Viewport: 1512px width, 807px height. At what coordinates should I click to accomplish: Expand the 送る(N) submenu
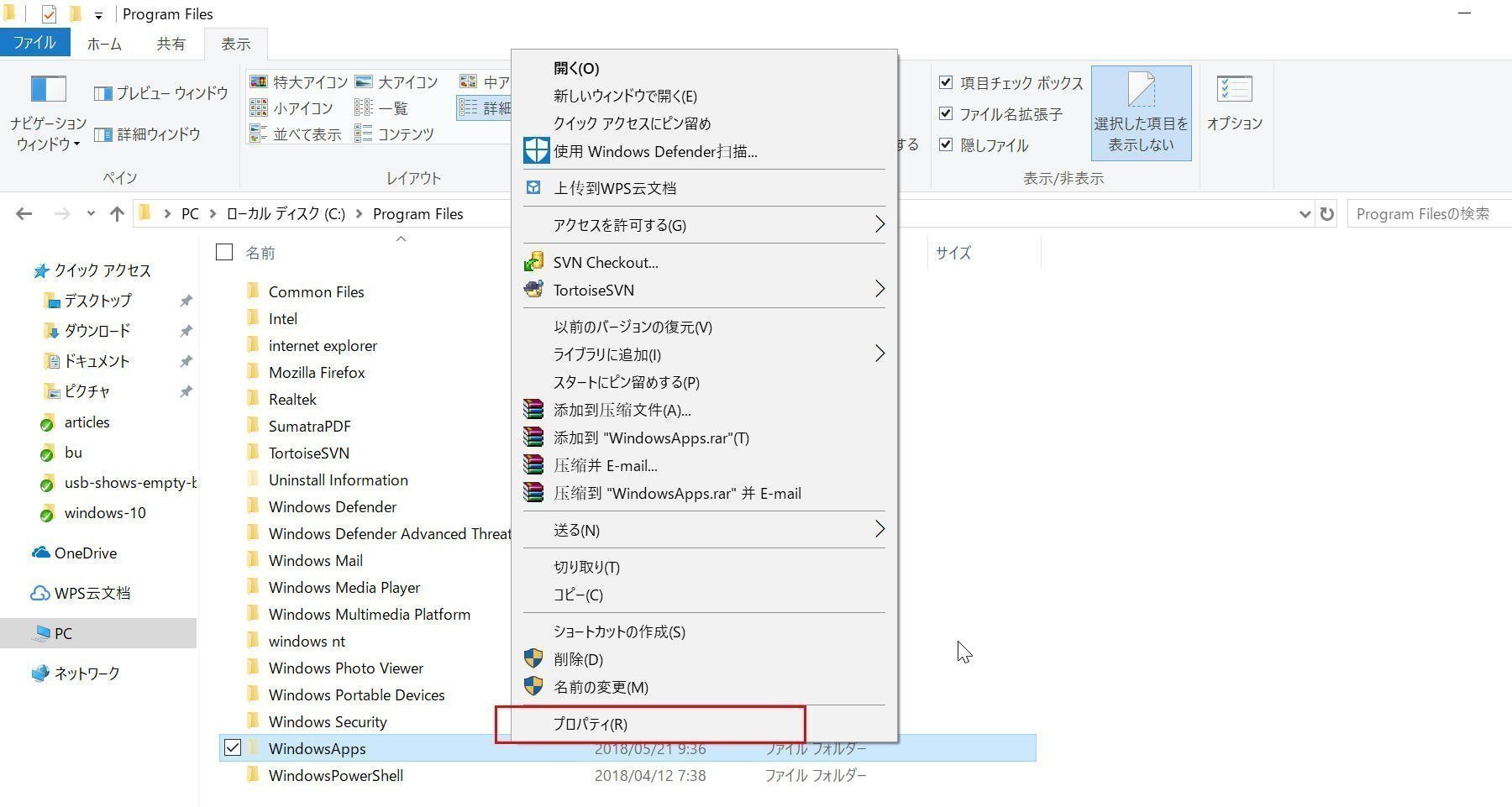point(879,529)
